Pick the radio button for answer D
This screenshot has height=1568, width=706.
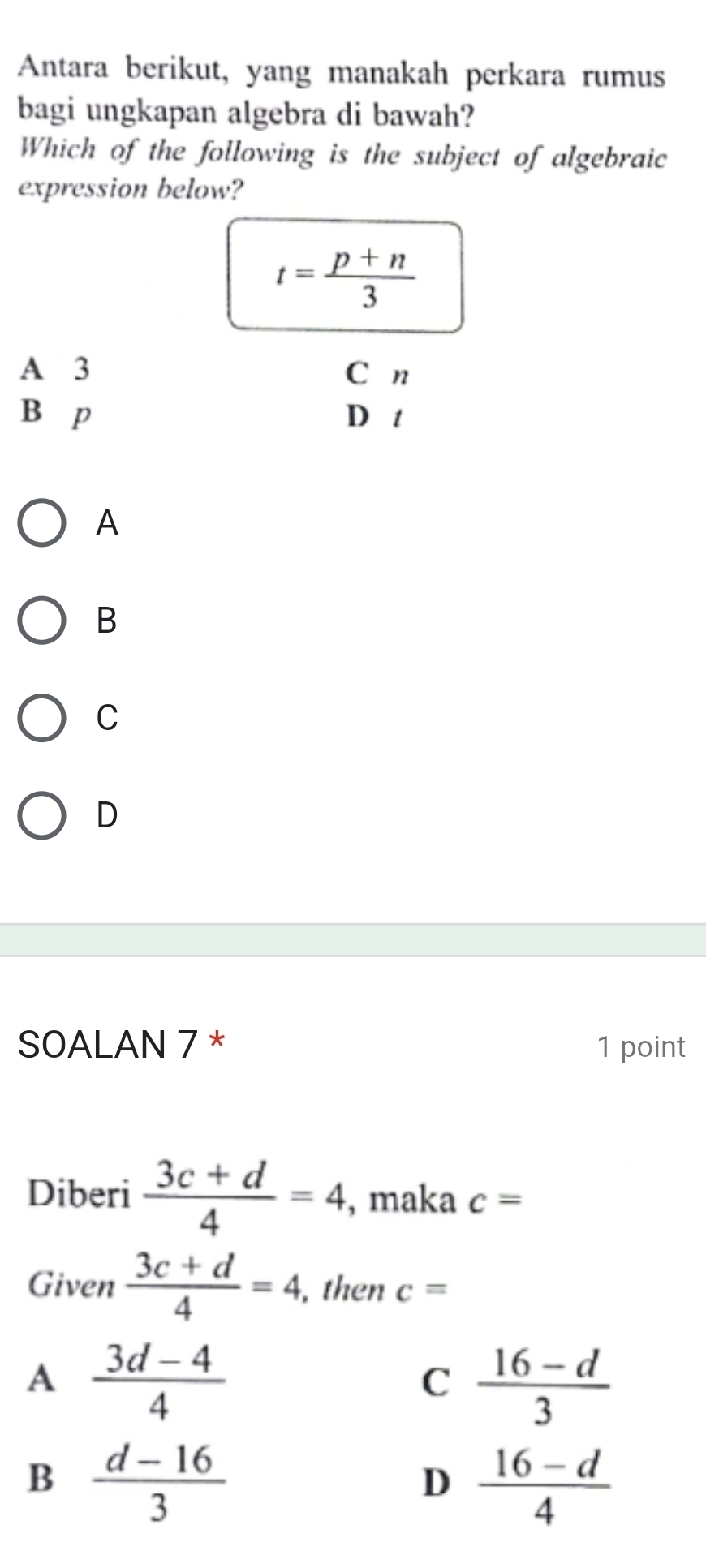[x=41, y=815]
